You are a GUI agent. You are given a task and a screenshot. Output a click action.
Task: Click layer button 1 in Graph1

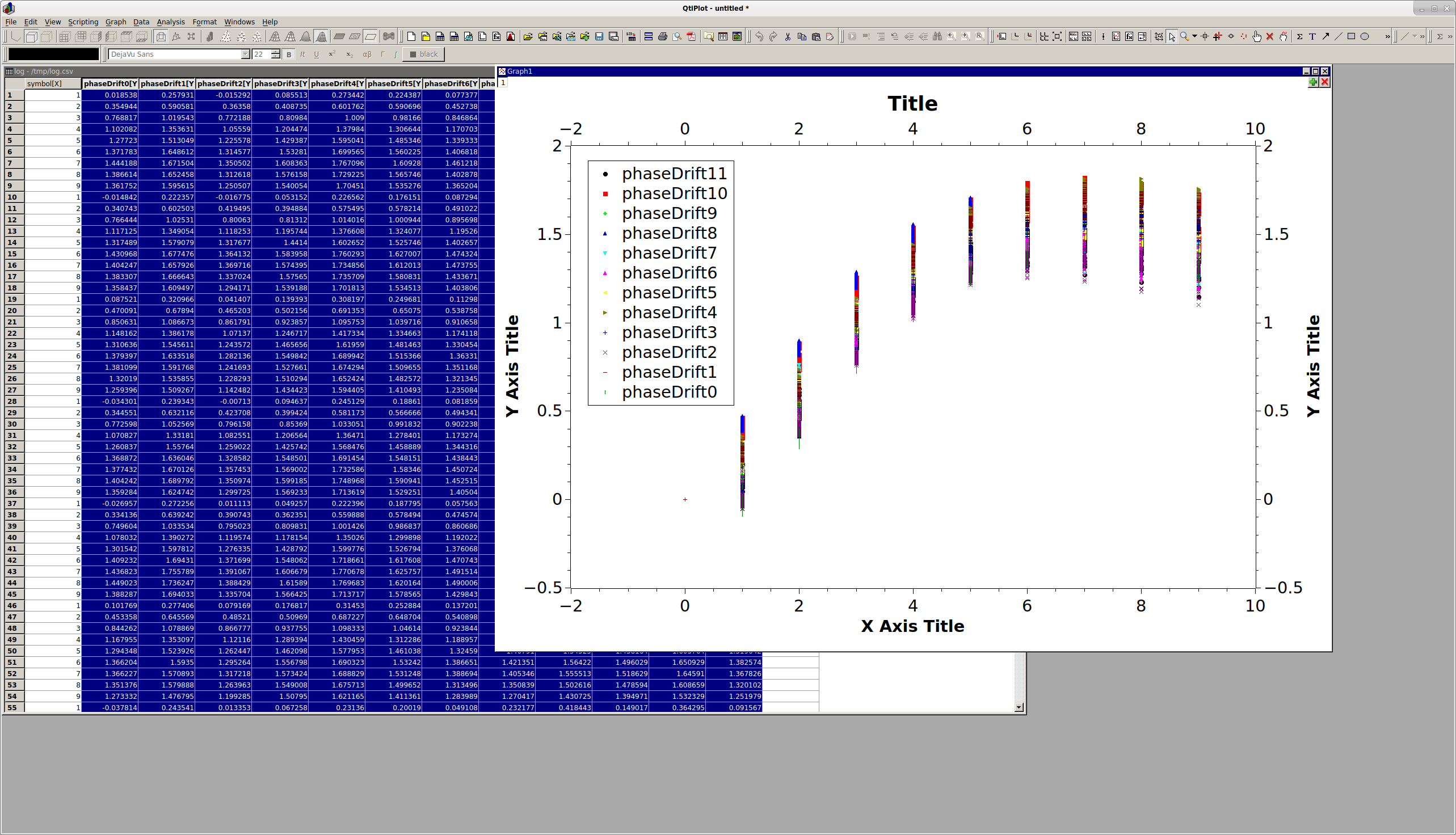[503, 83]
